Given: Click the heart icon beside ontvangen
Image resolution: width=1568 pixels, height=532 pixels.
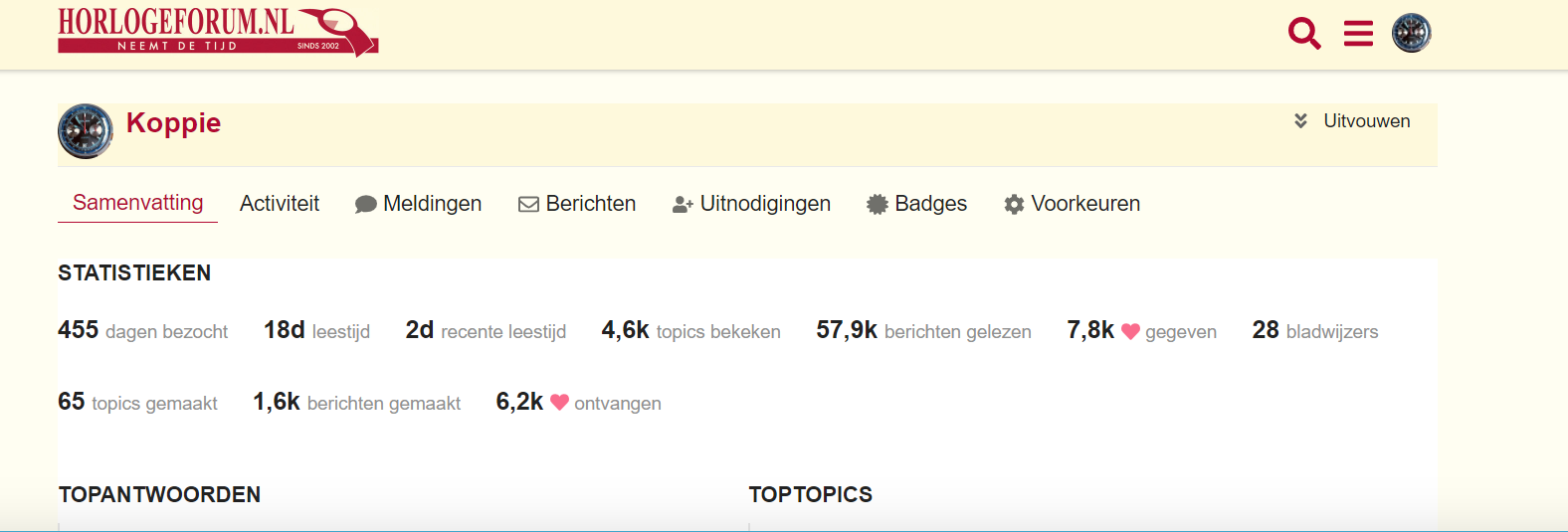Looking at the screenshot, I should click(x=559, y=403).
